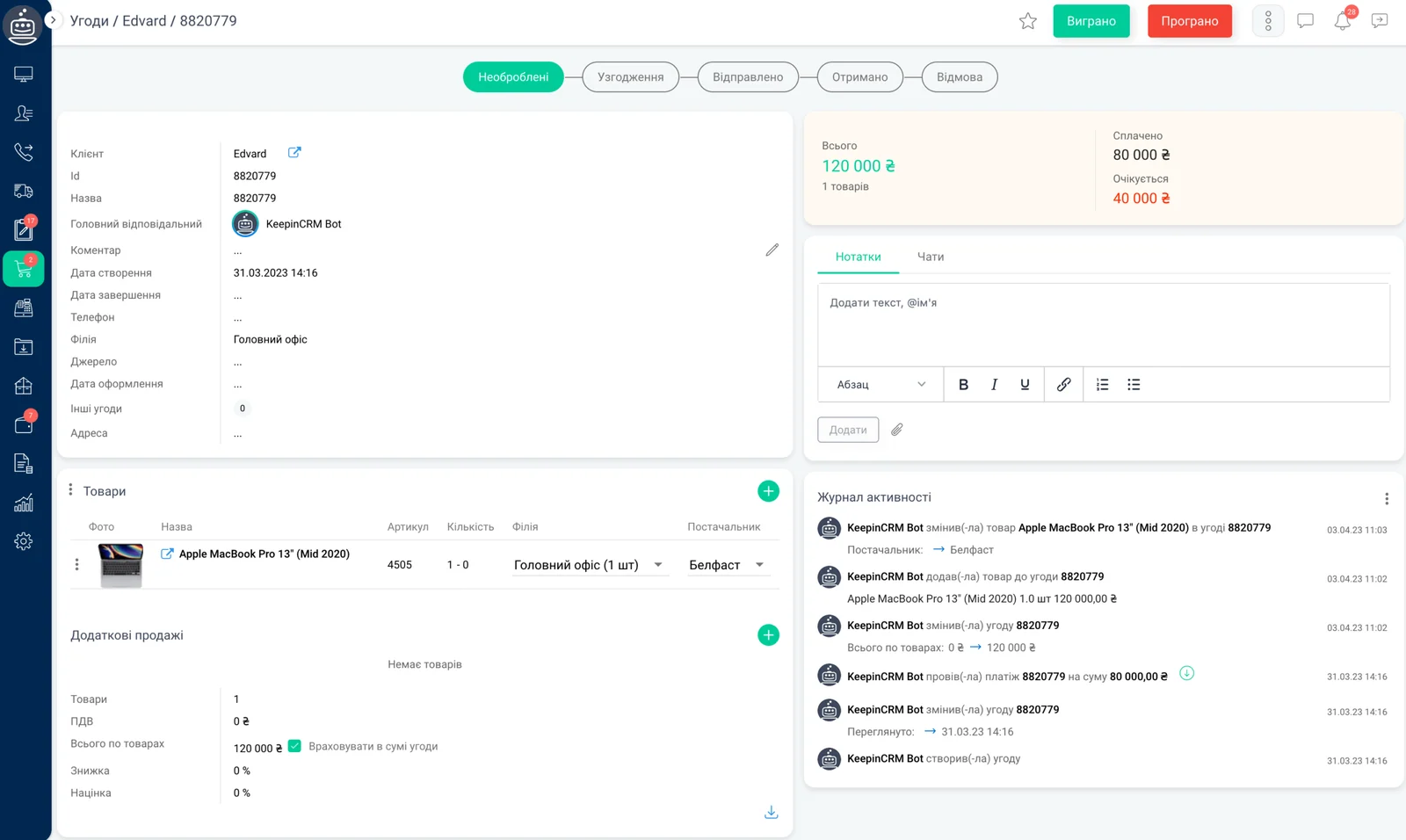
Task: Toggle italic formatting in note editor
Action: 994,385
